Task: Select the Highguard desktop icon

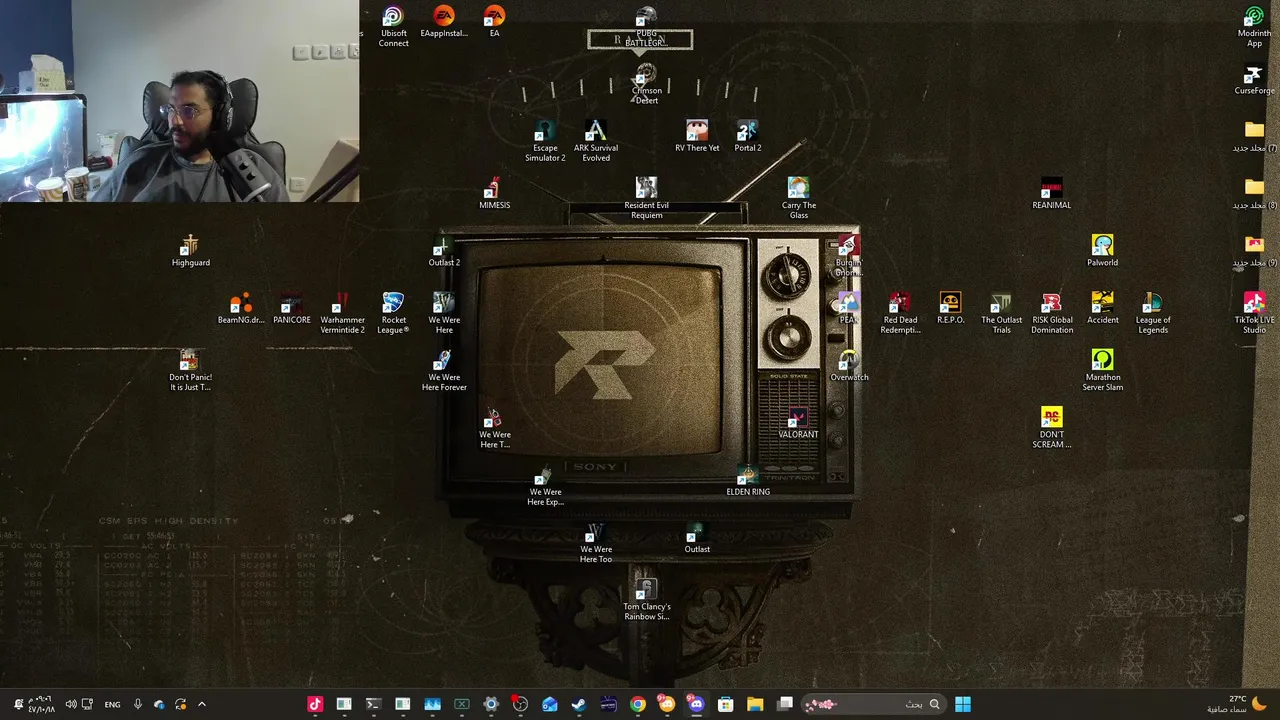Action: click(190, 251)
